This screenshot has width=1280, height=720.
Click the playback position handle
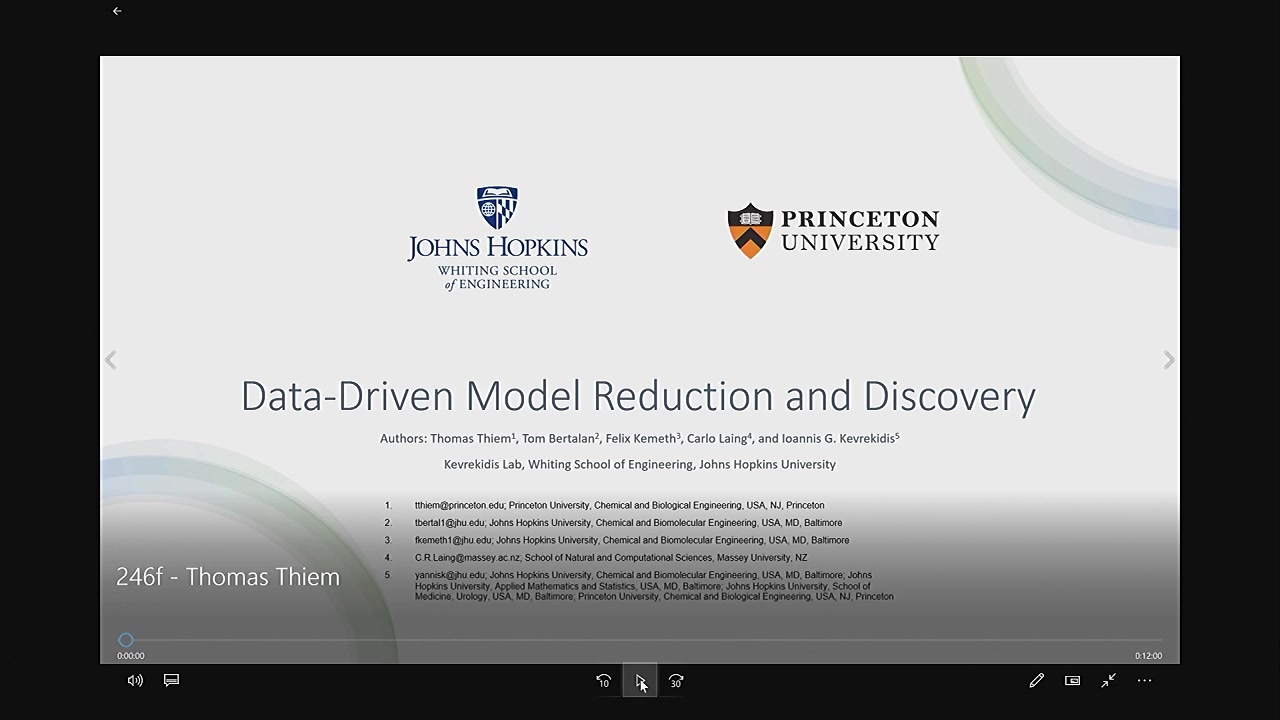coord(126,640)
